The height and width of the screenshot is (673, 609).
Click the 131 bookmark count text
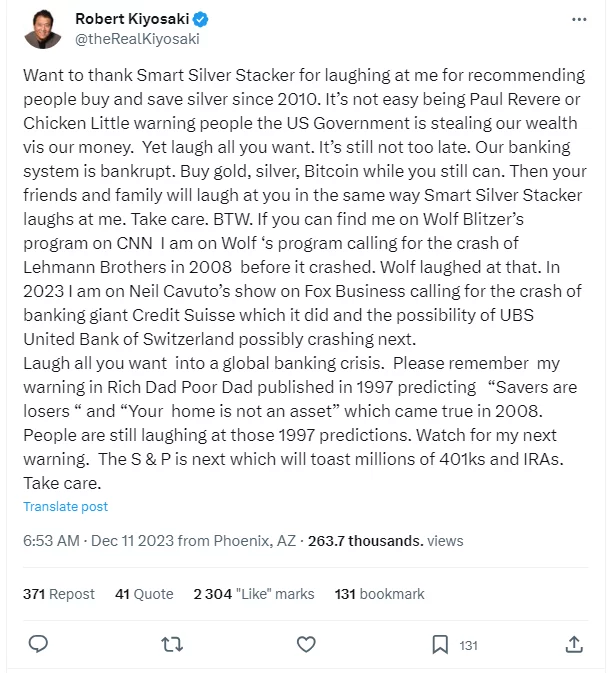click(379, 593)
